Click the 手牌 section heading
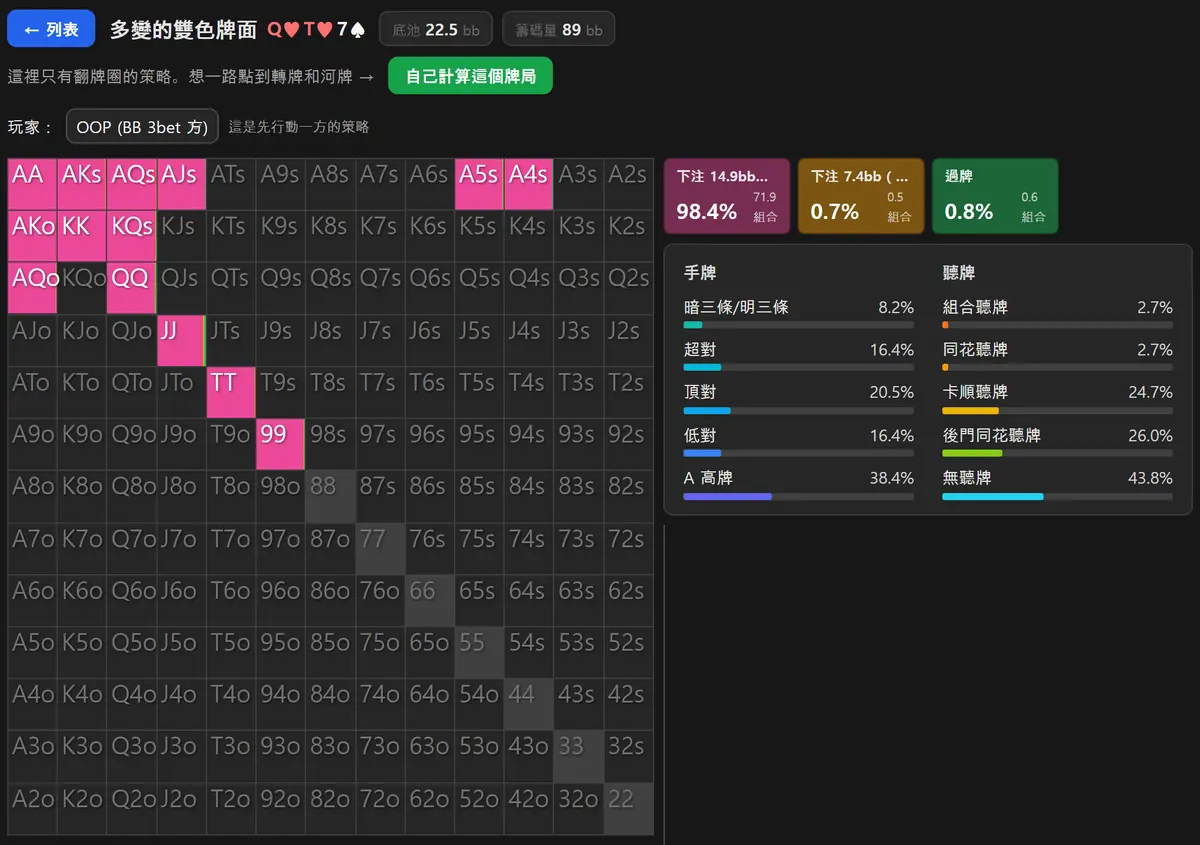1200x845 pixels. pos(700,272)
